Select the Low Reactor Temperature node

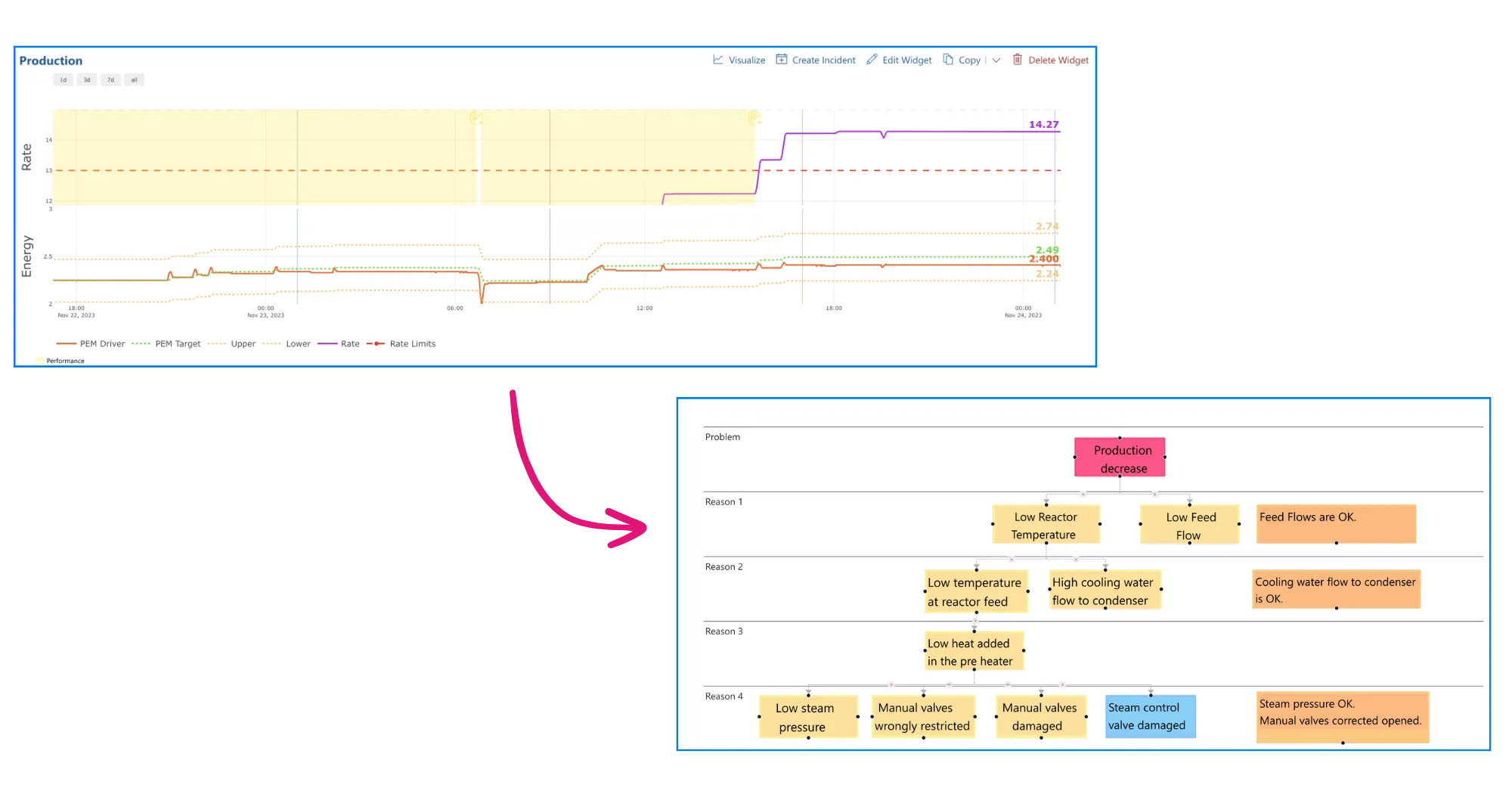pyautogui.click(x=1046, y=524)
